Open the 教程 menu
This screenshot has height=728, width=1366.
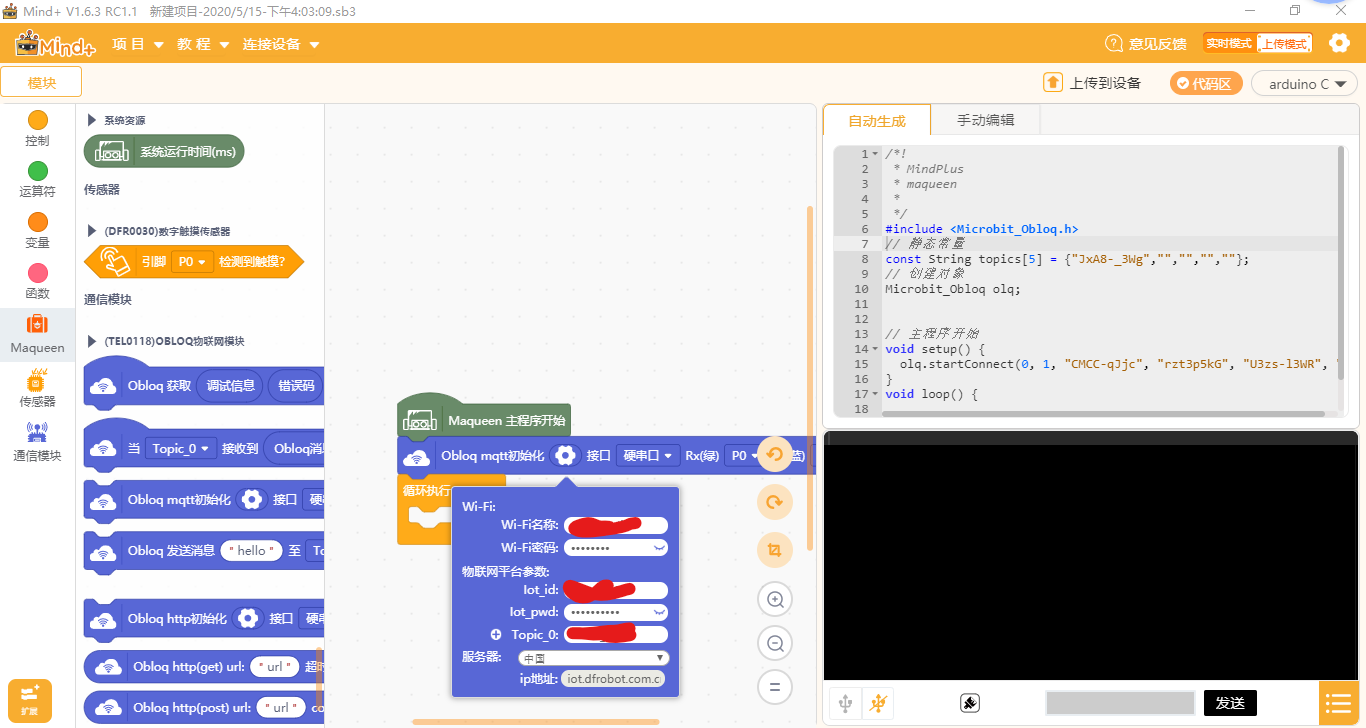click(203, 44)
